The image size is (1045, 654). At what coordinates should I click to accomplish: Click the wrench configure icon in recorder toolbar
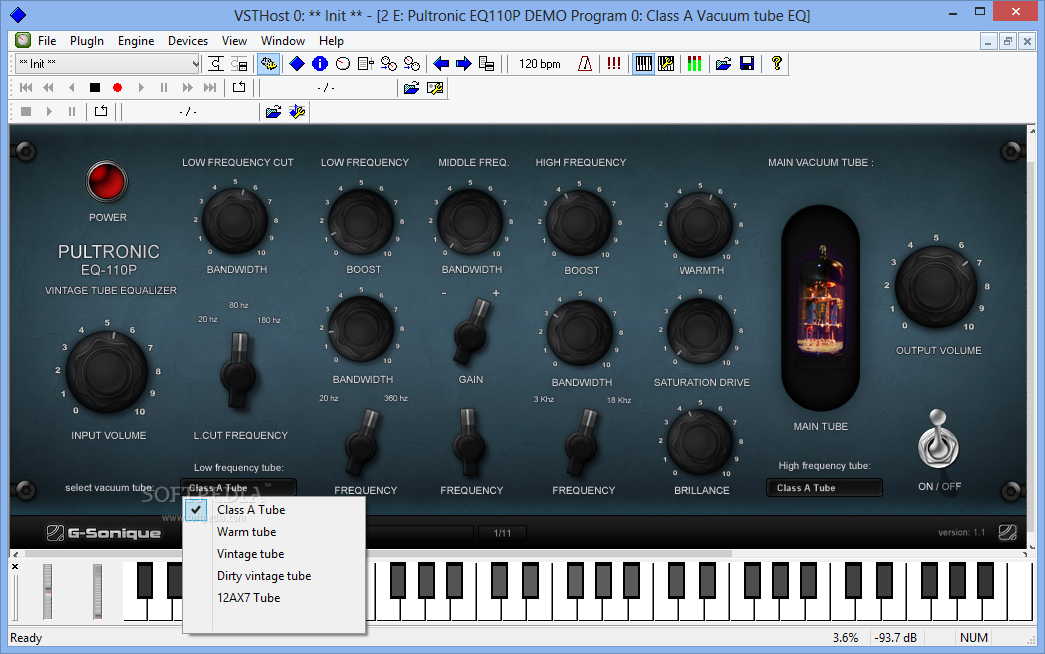tap(297, 111)
